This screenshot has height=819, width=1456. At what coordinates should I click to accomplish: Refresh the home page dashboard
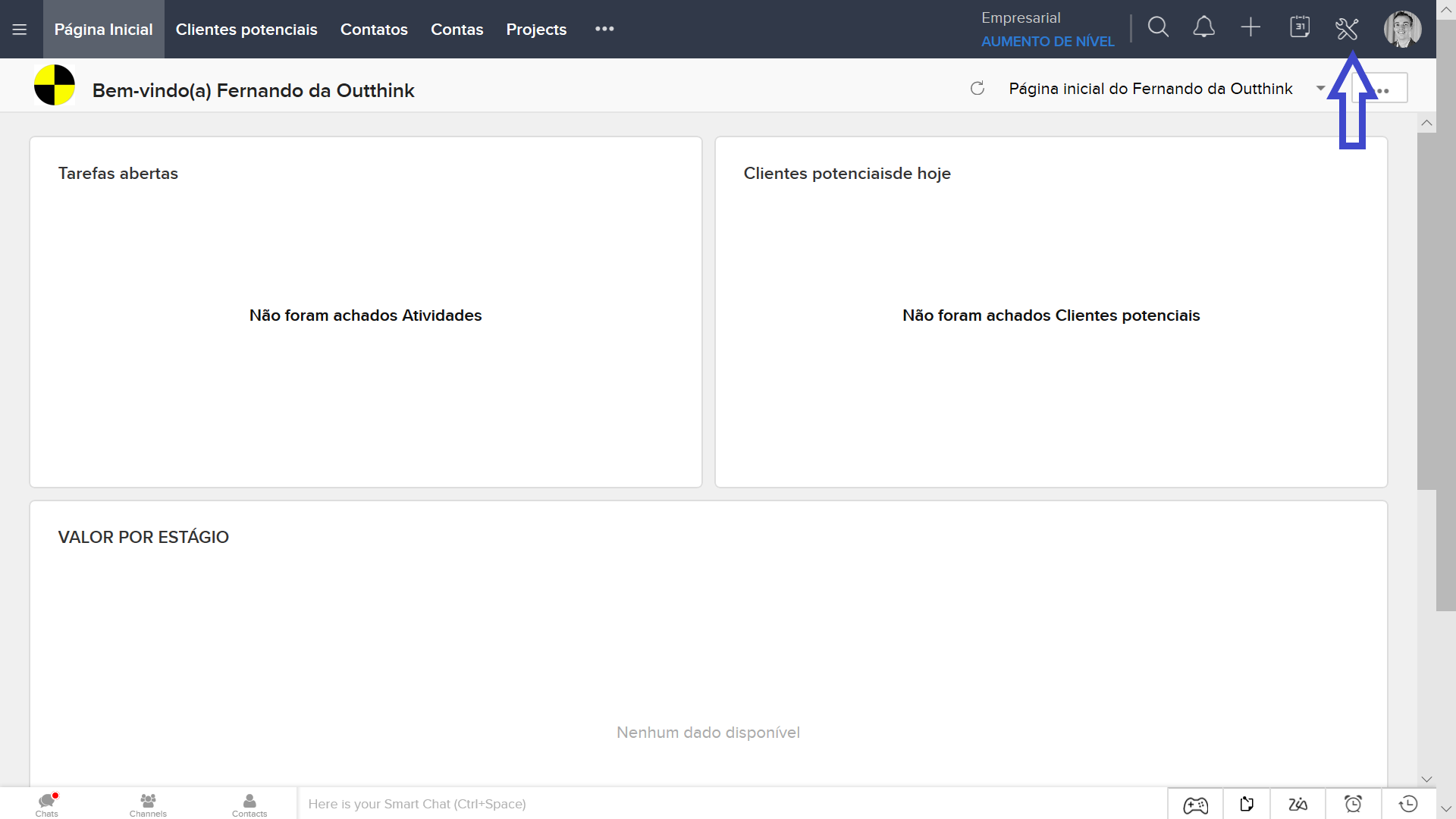pos(977,89)
